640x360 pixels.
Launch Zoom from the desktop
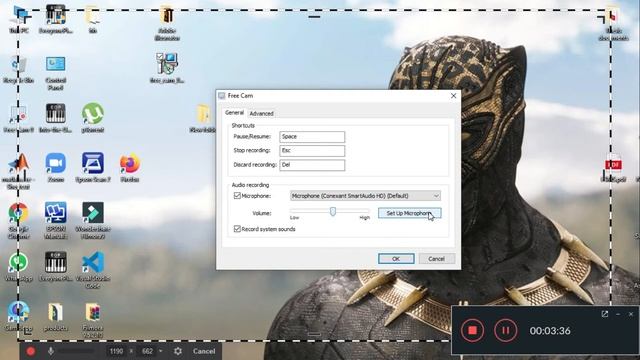(56, 167)
